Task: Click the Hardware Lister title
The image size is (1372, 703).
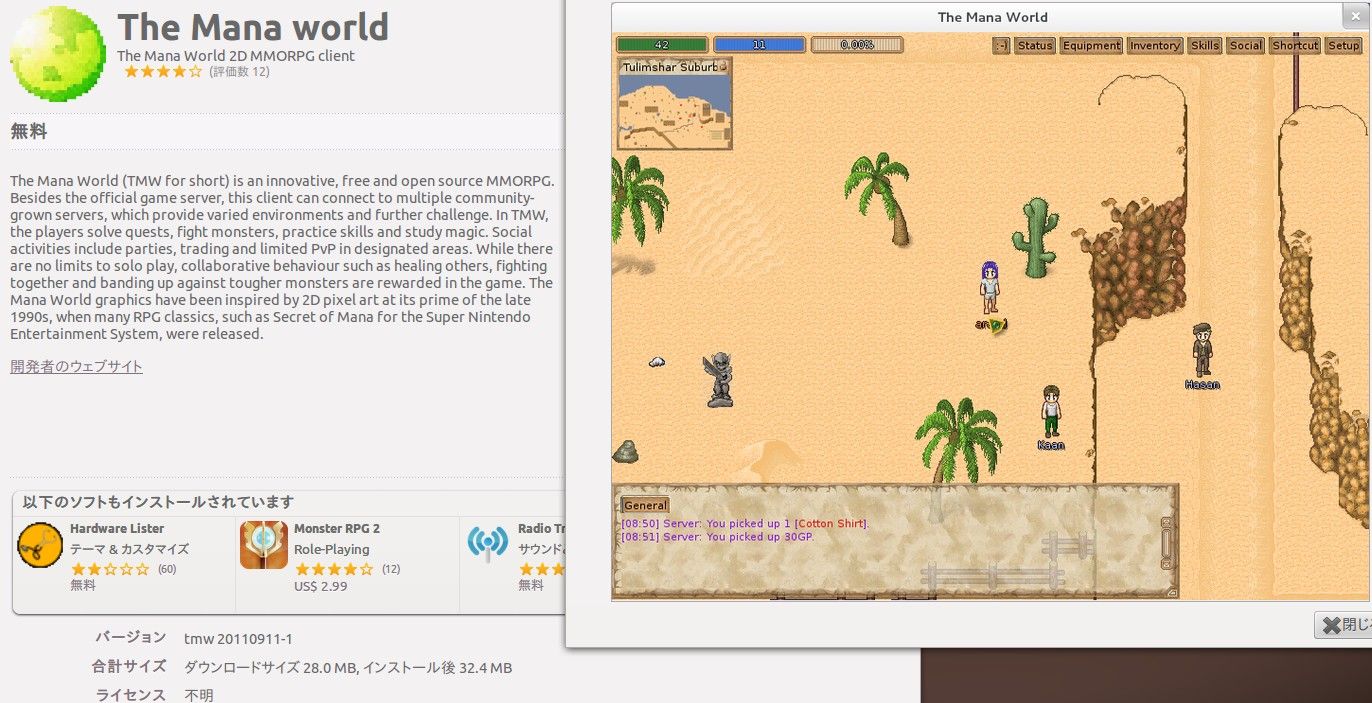Action: 117,528
